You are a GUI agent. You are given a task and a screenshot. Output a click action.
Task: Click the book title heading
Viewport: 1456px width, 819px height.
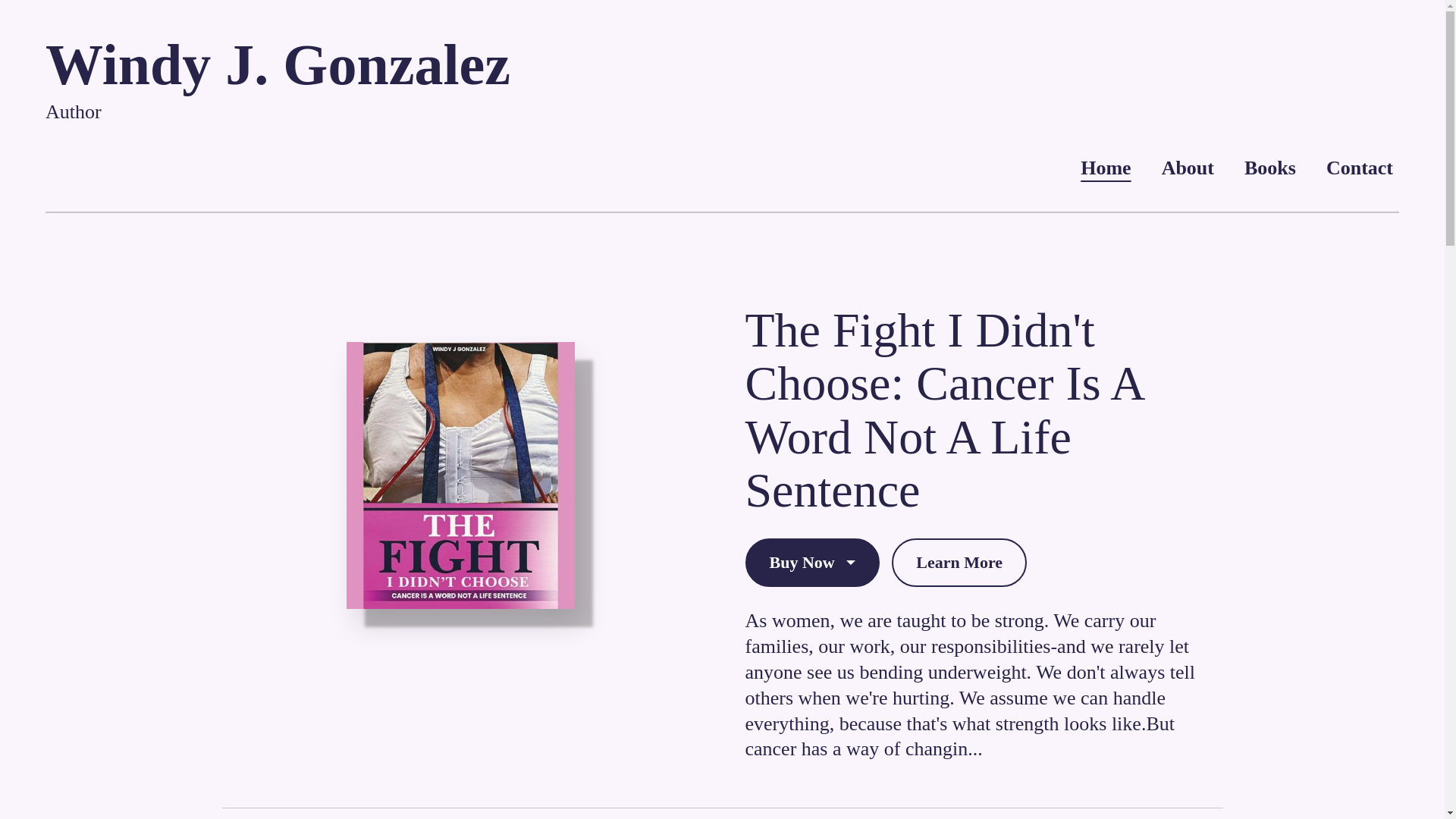point(944,409)
